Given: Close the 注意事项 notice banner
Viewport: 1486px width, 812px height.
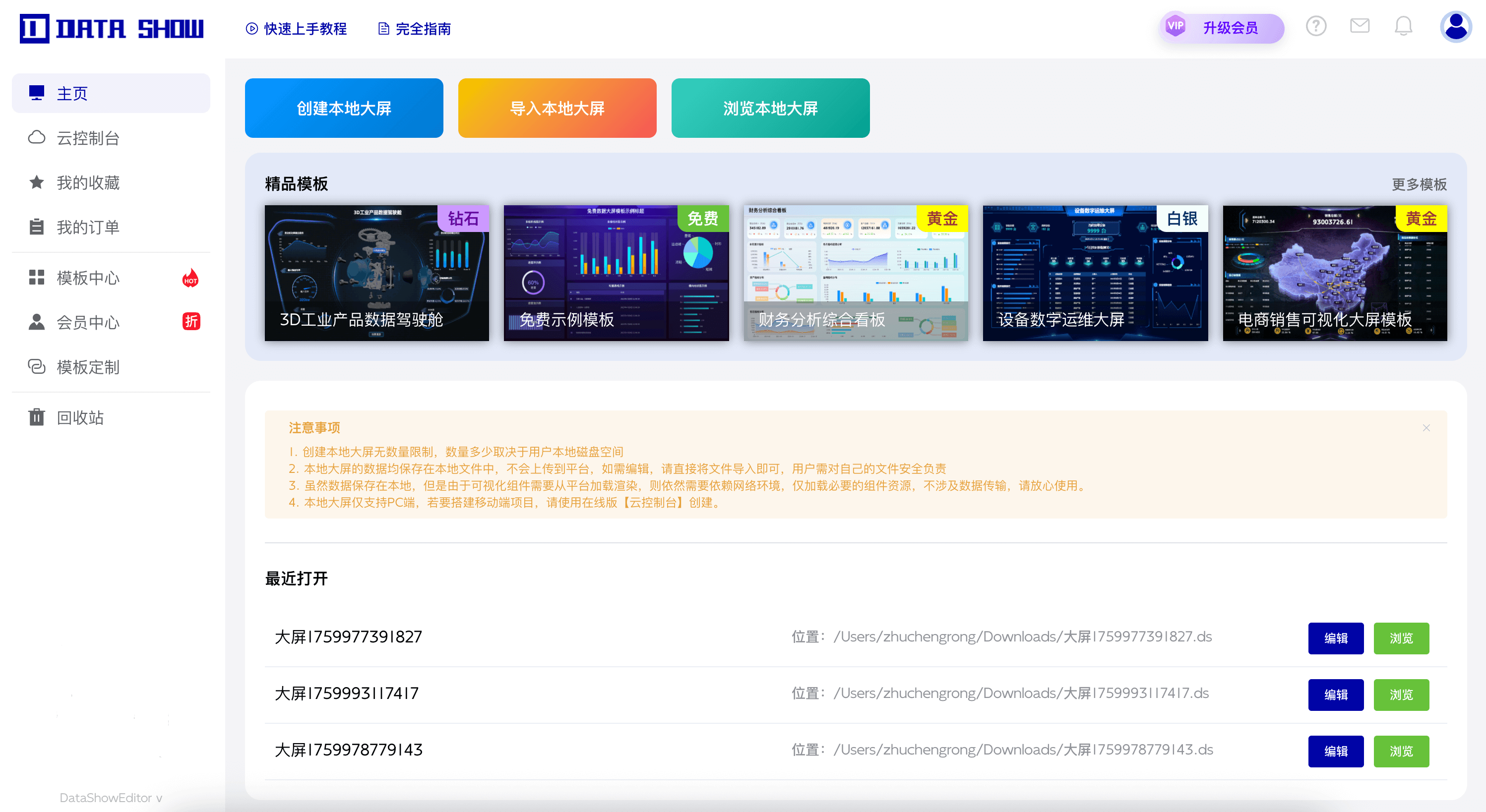Looking at the screenshot, I should pyautogui.click(x=1426, y=428).
